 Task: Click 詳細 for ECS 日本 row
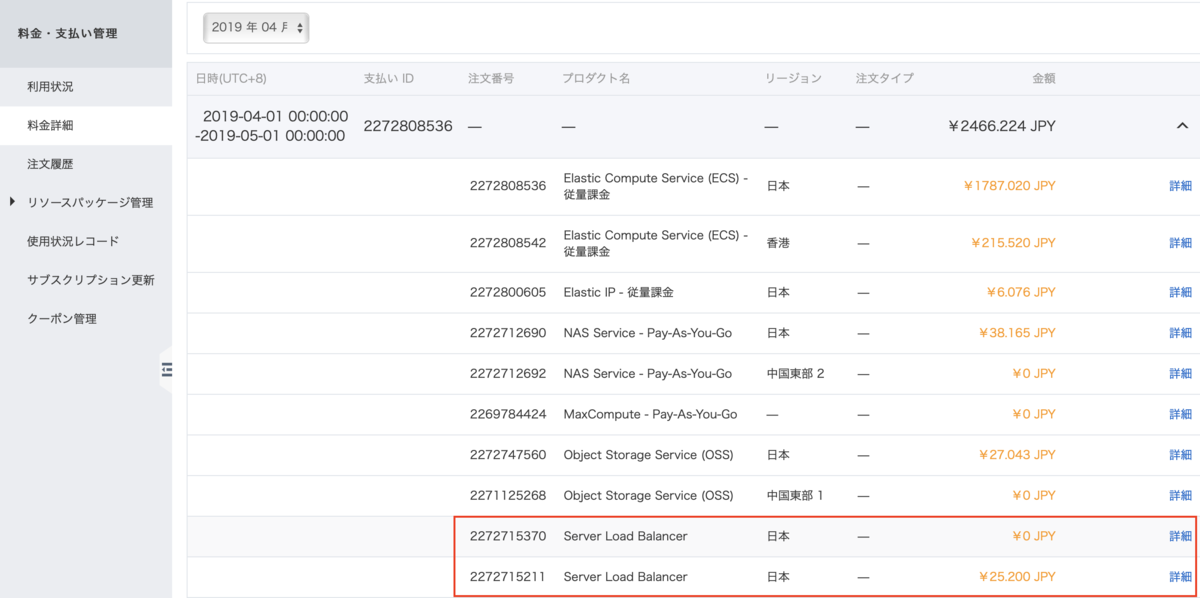click(x=1180, y=186)
